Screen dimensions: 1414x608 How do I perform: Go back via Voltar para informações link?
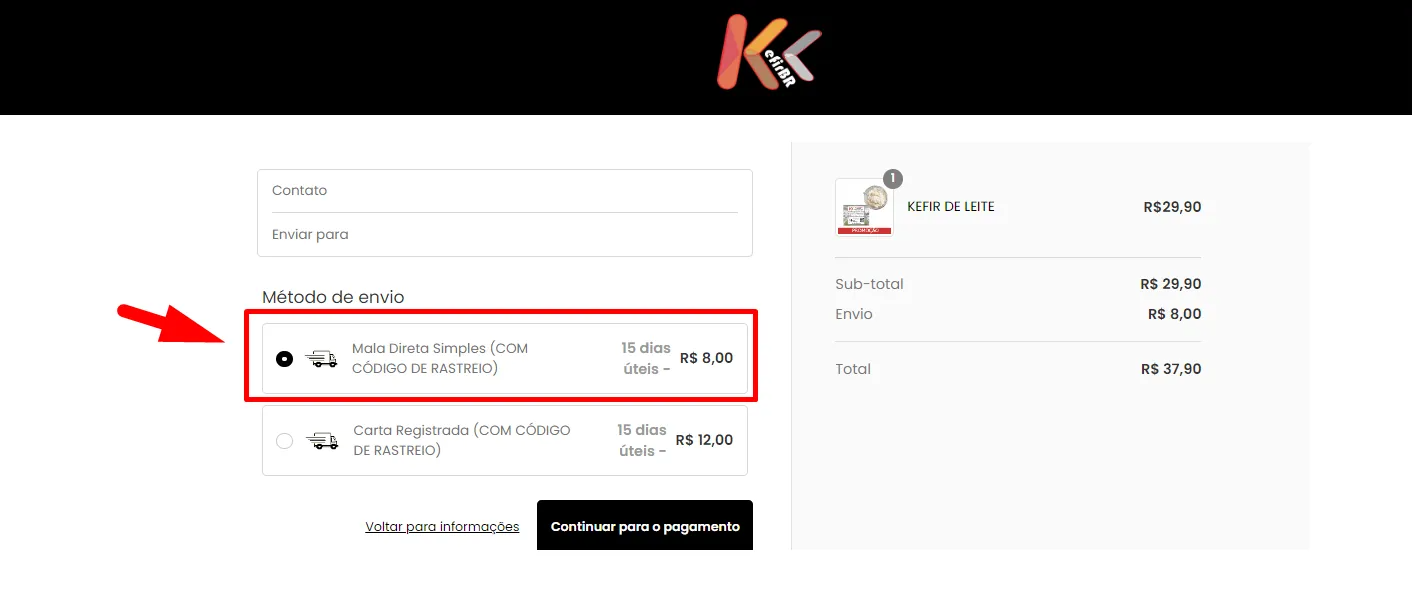tap(442, 527)
